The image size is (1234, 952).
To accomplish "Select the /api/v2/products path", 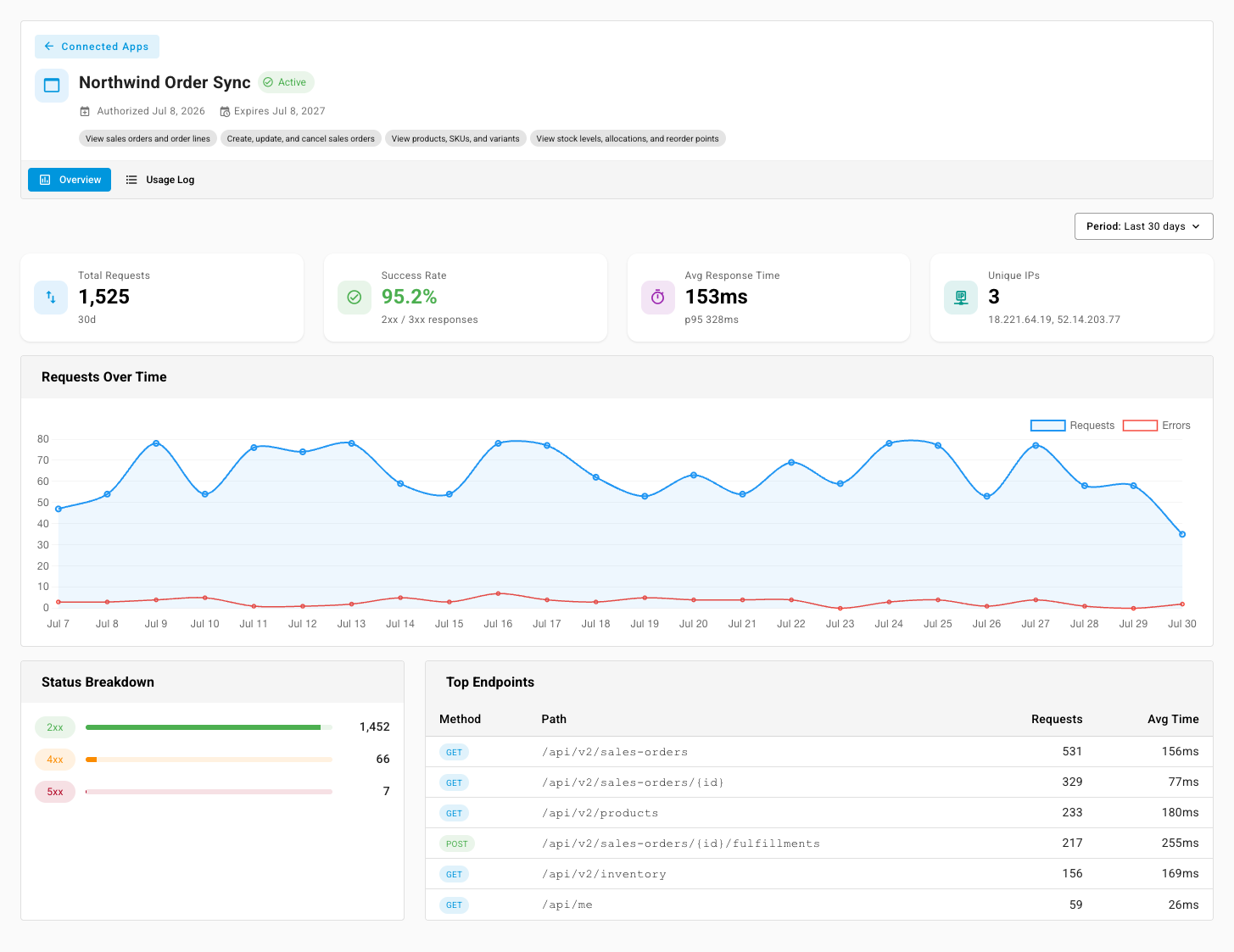I will pyautogui.click(x=600, y=813).
